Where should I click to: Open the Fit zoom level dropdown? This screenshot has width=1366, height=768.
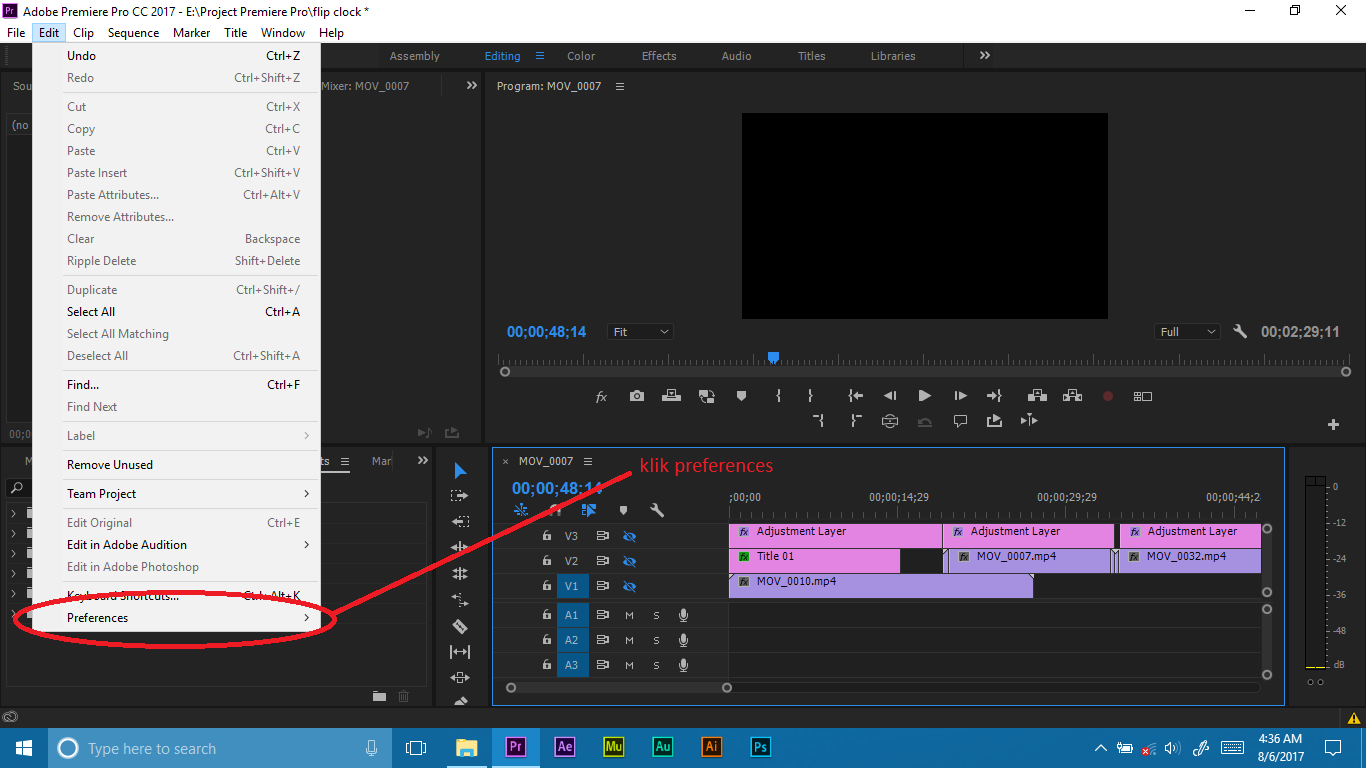[x=640, y=332]
